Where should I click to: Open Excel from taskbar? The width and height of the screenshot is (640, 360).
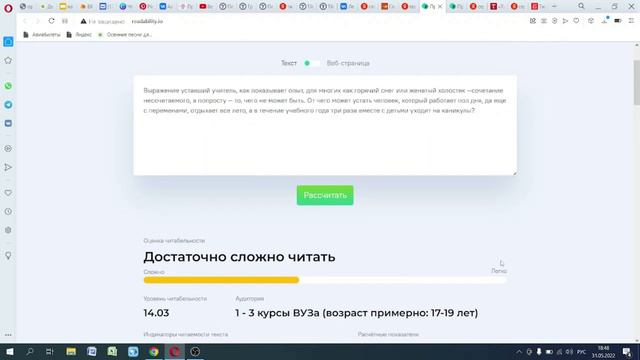[x=112, y=351]
